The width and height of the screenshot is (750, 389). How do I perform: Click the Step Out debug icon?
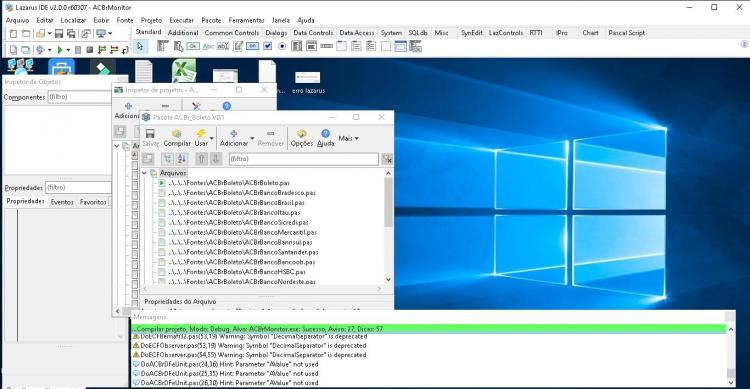pyautogui.click(x=125, y=50)
